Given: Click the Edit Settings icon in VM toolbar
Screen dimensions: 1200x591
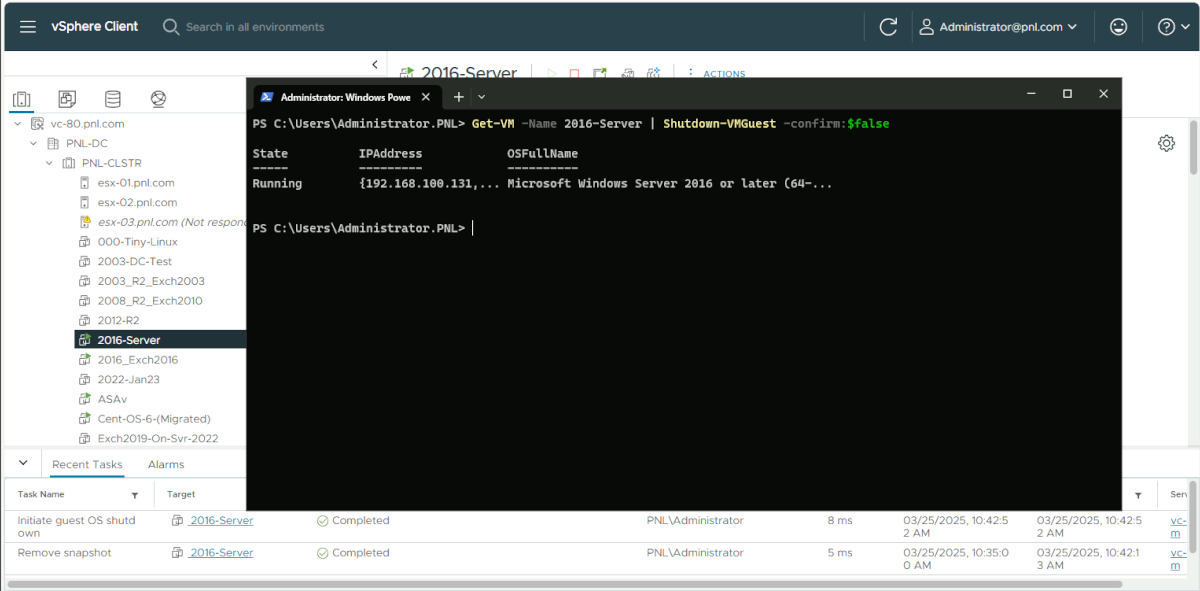Looking at the screenshot, I should 628,73.
